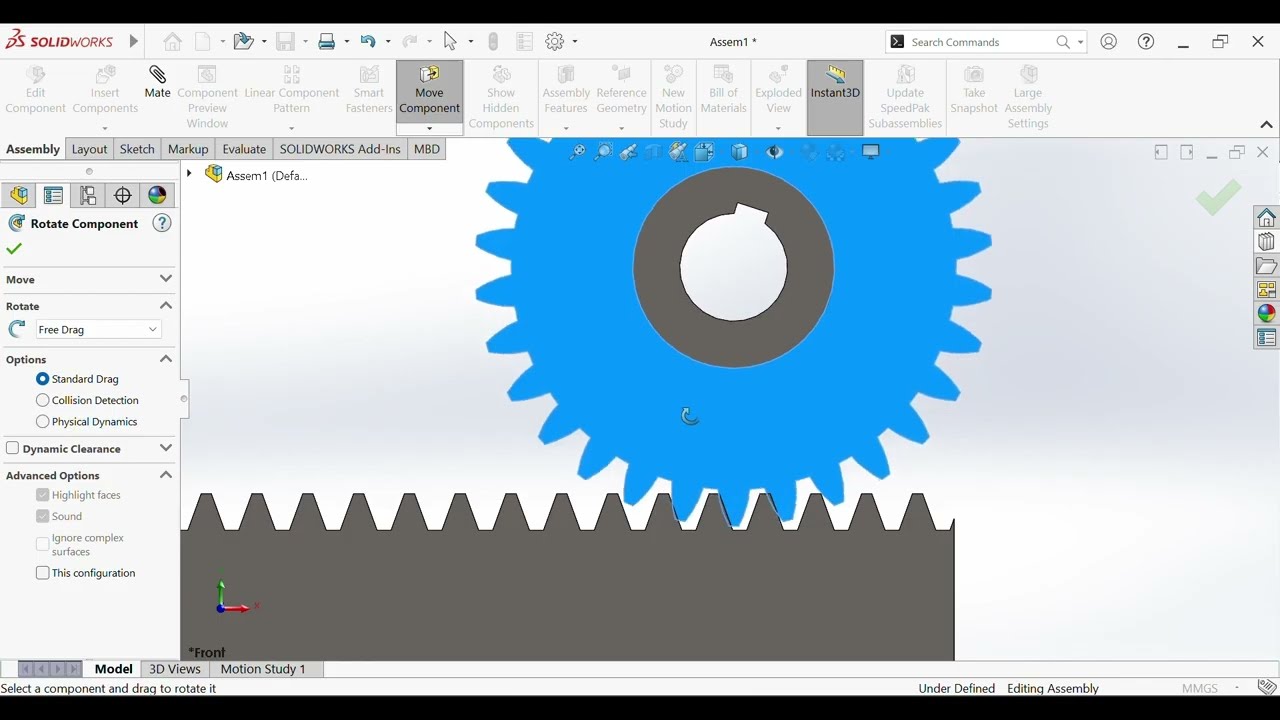The image size is (1280, 720).
Task: Click the Select cursor tool
Action: coord(450,41)
